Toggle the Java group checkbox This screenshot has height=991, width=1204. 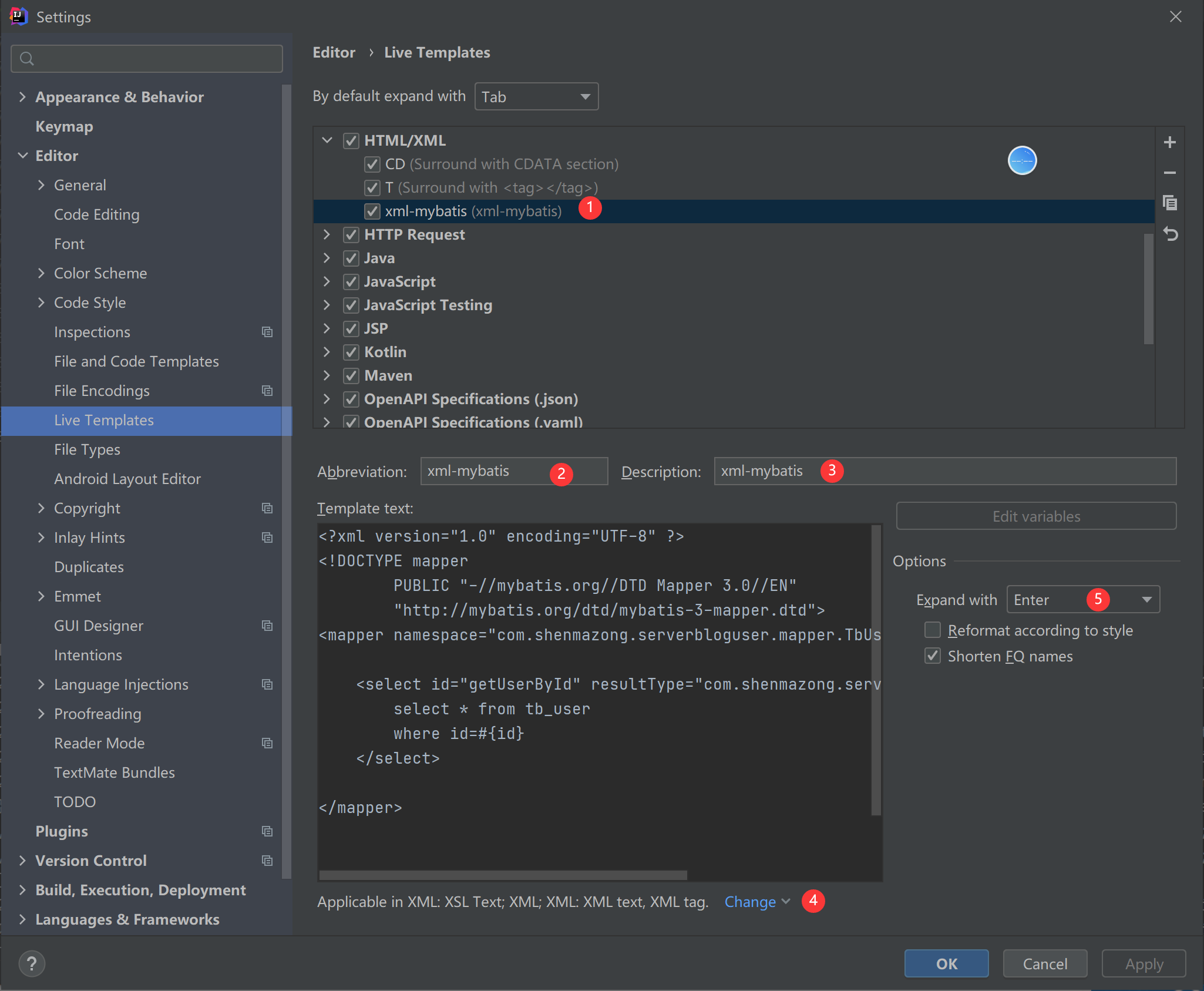click(351, 258)
